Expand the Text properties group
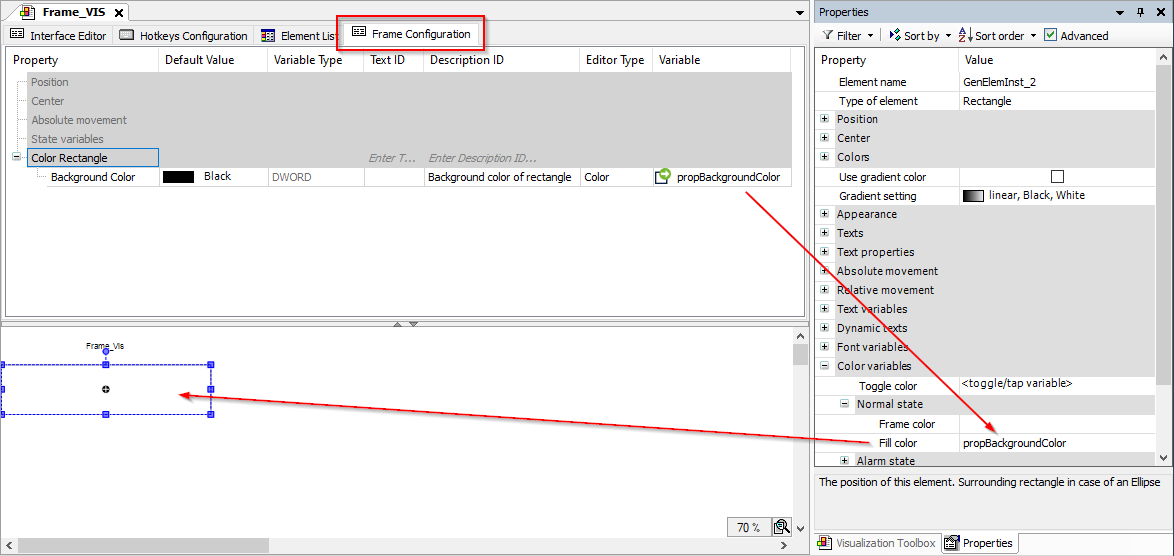Screen dimensions: 1174x556 coord(825,252)
